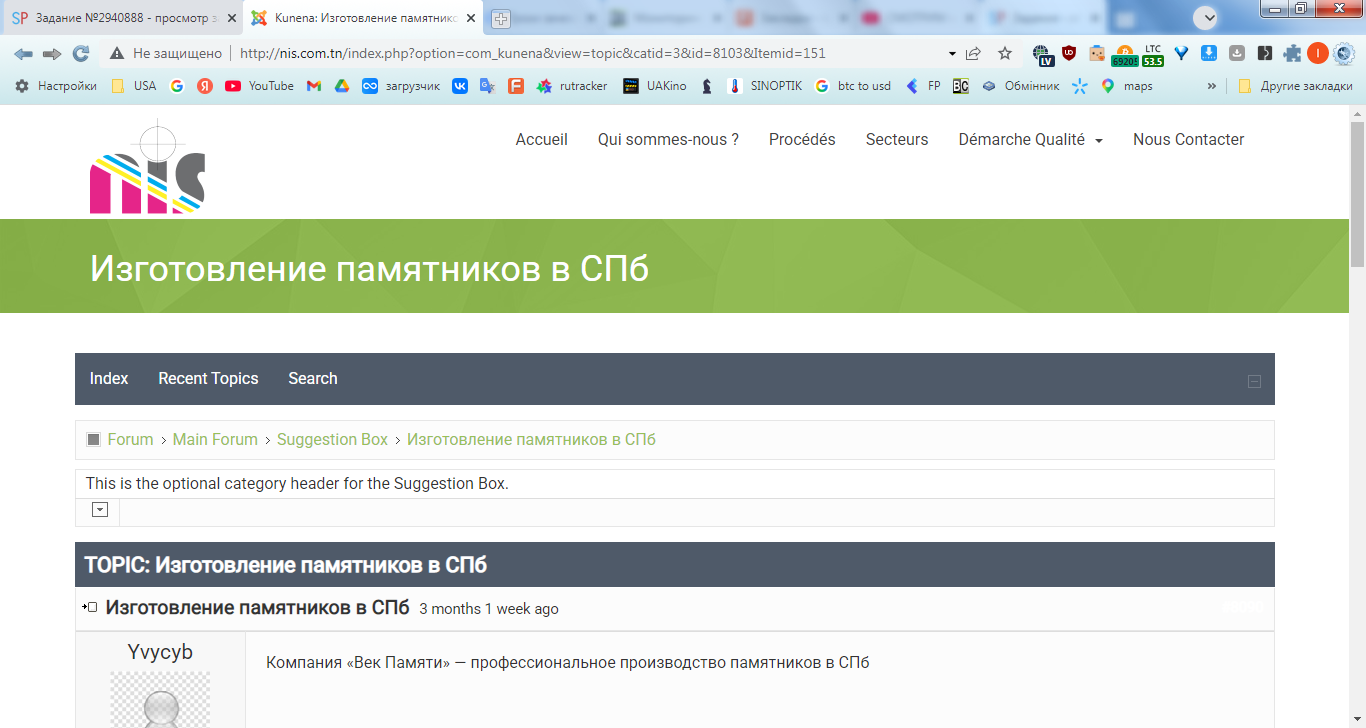This screenshot has width=1366, height=728.
Task: Click the Yvycyb avatar thumbnail
Action: [x=160, y=700]
